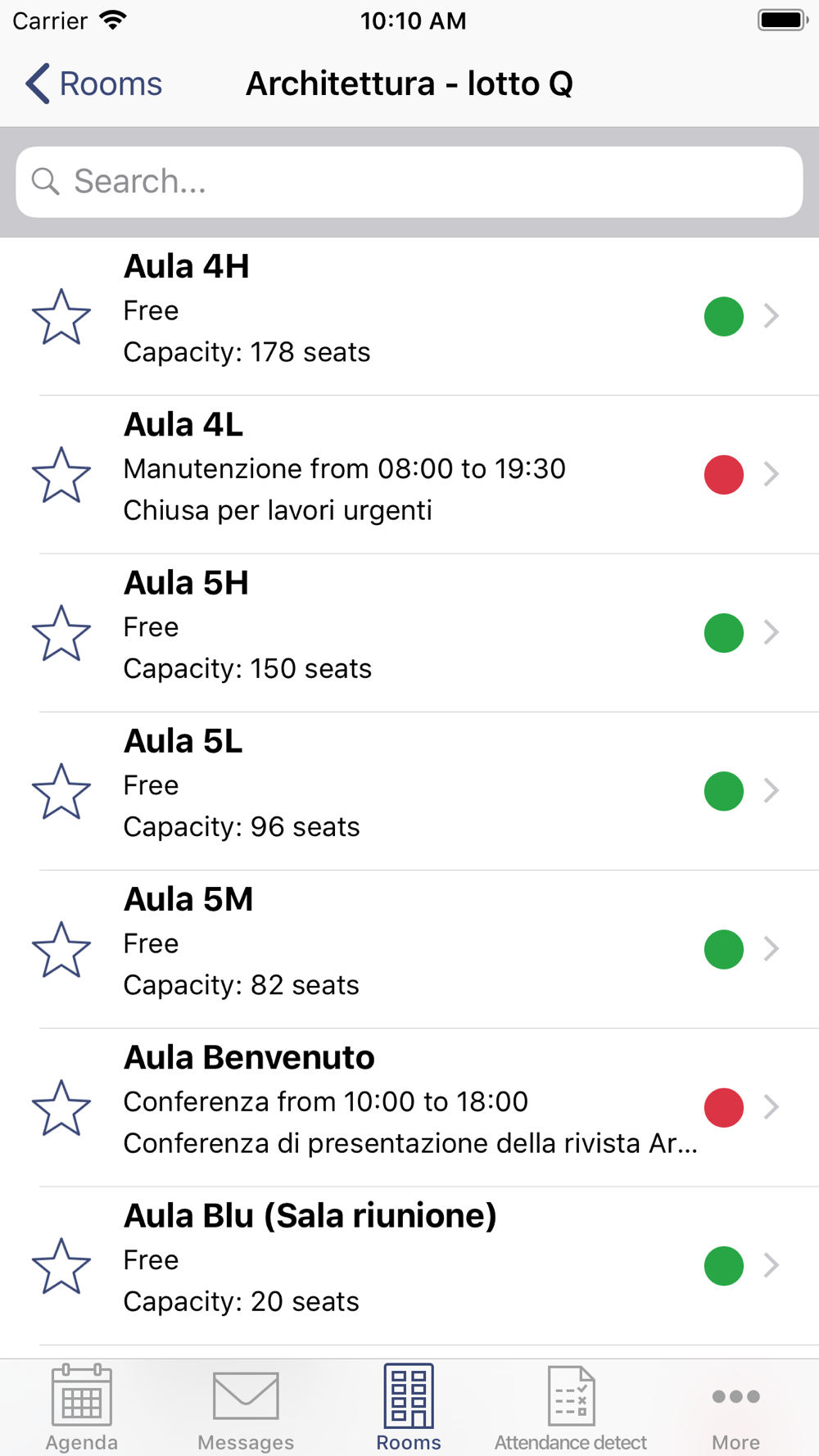This screenshot has width=819, height=1456.
Task: Select the Rooms building icon
Action: pyautogui.click(x=409, y=1395)
